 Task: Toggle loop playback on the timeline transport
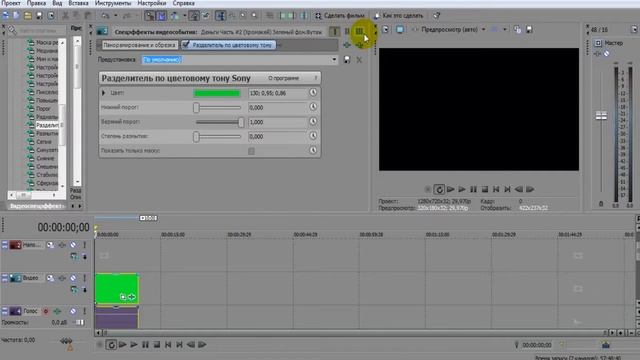click(x=111, y=345)
